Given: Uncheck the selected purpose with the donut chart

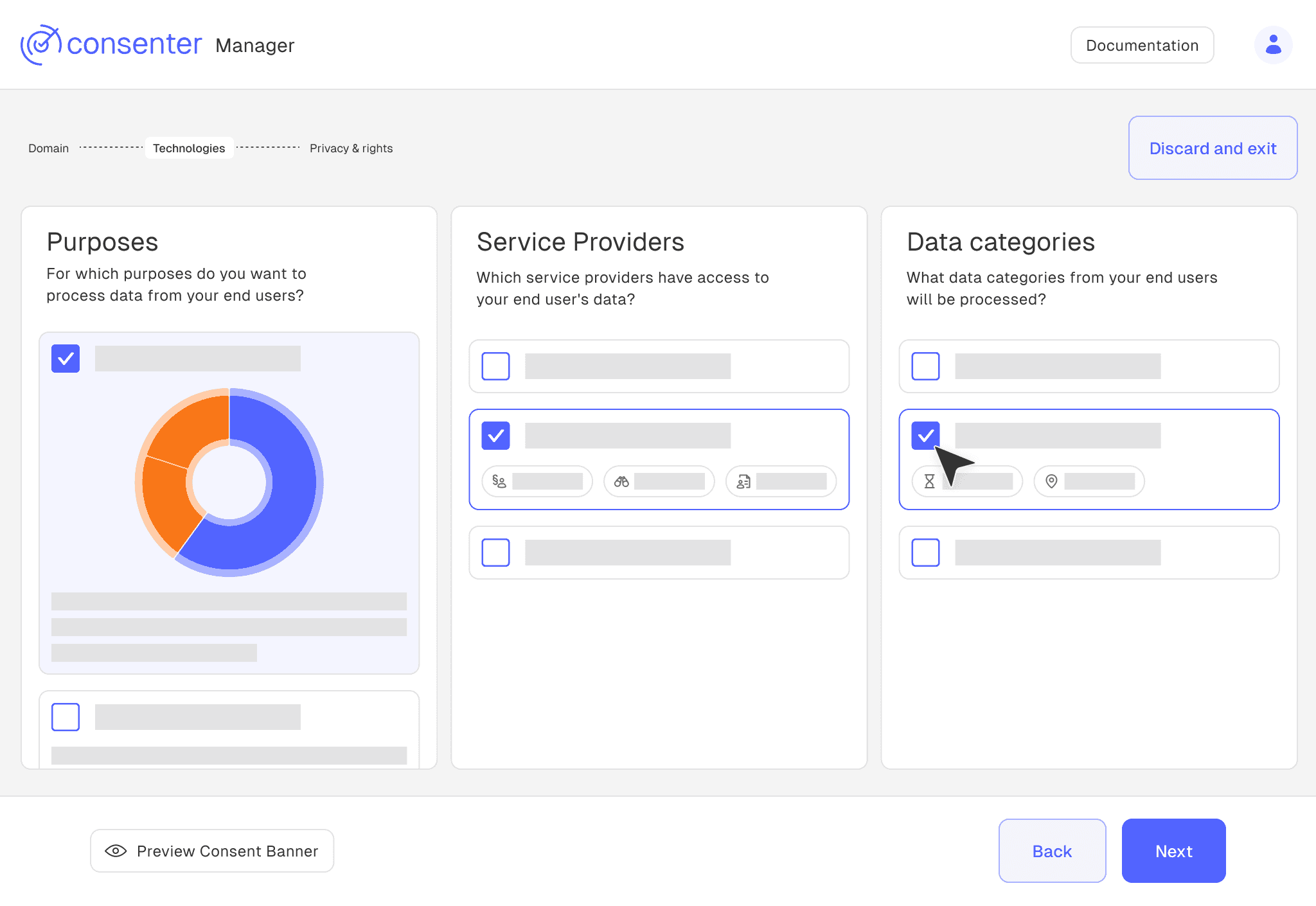Looking at the screenshot, I should tap(65, 359).
